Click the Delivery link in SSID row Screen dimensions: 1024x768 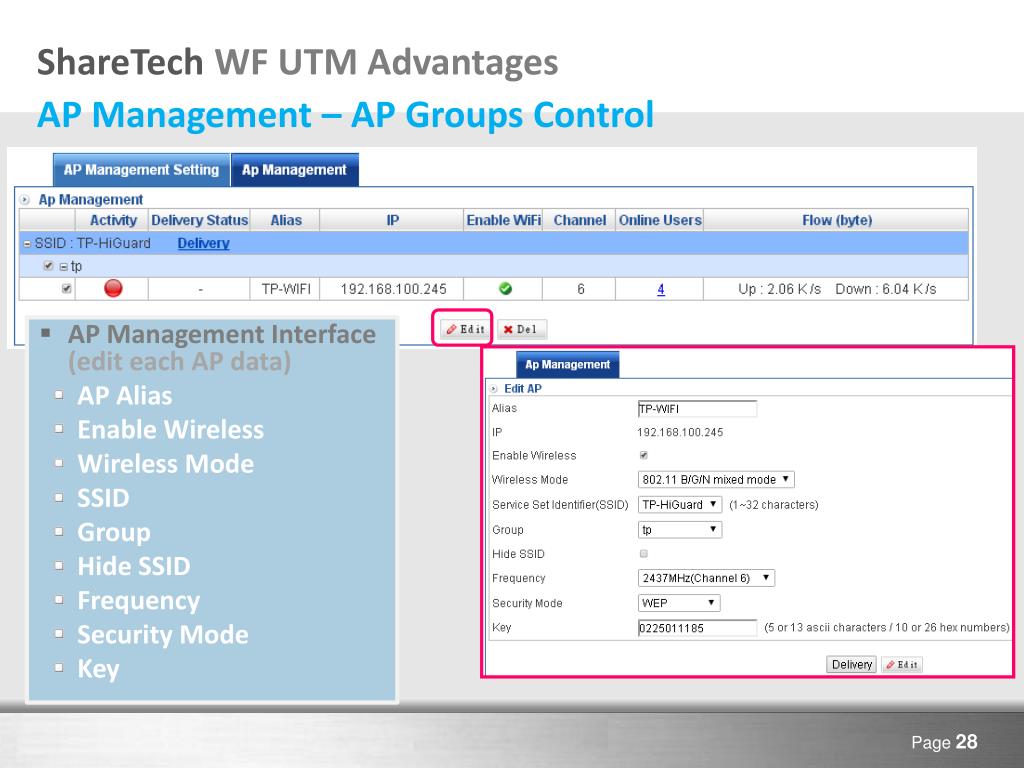point(203,244)
